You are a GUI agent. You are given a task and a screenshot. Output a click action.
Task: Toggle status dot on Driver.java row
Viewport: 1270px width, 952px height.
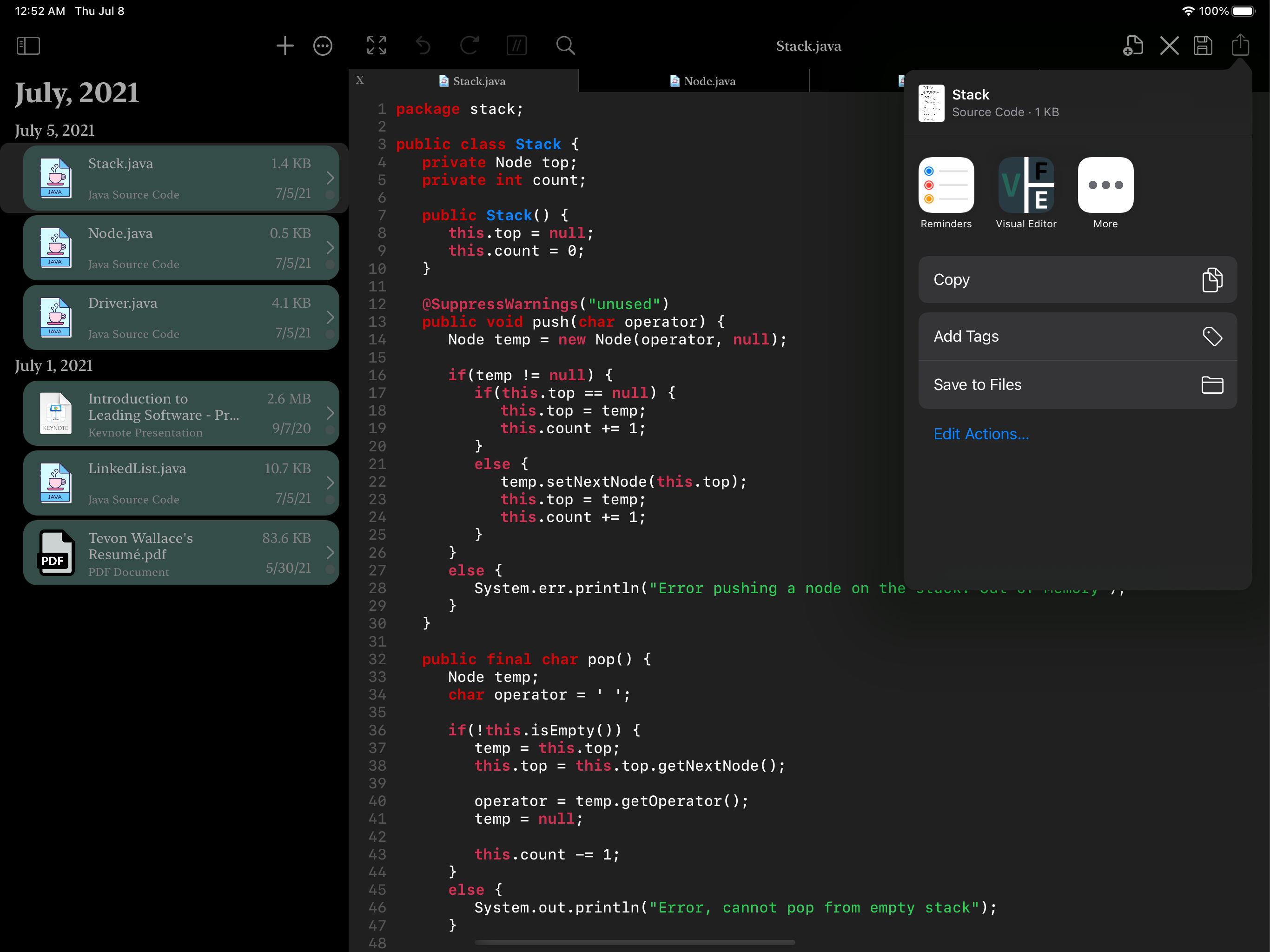coord(330,334)
